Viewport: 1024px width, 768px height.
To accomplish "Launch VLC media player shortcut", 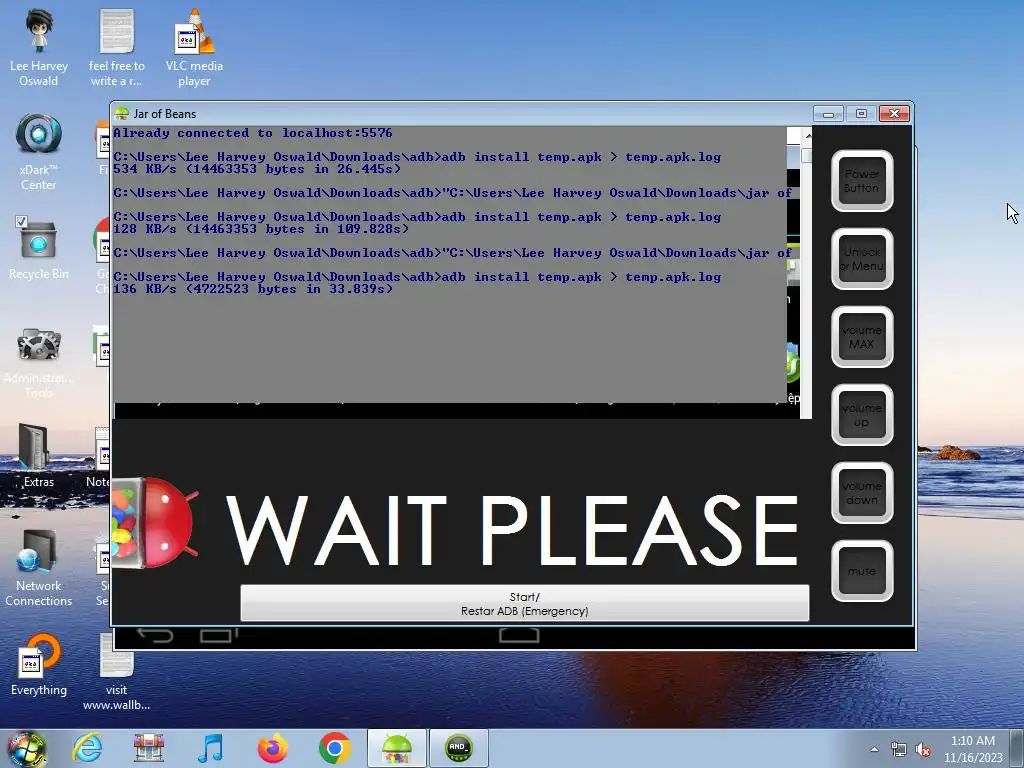I will pyautogui.click(x=194, y=47).
